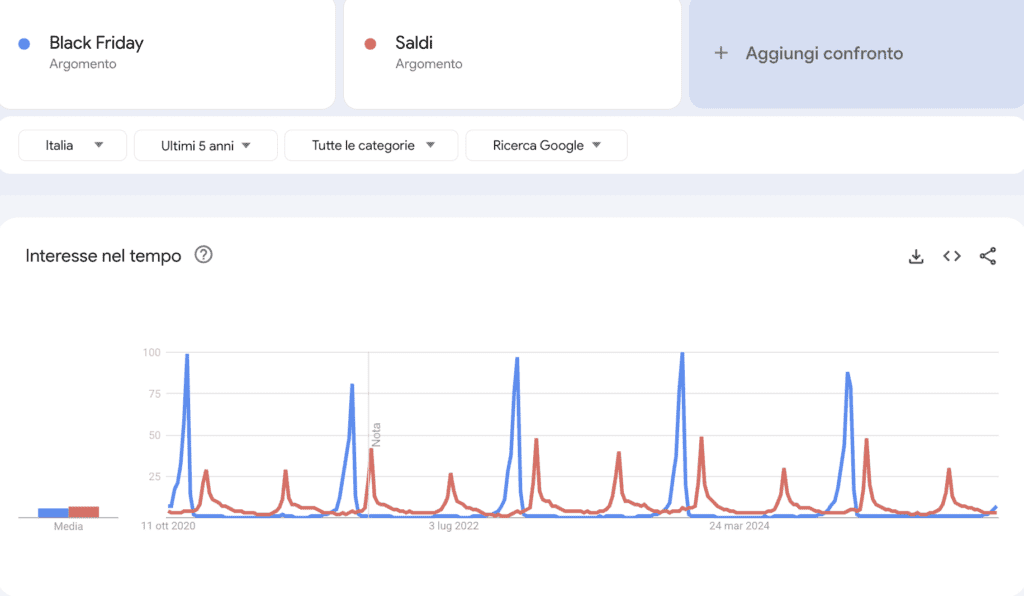Click the plus icon for adding comparison
Image resolution: width=1024 pixels, height=596 pixels.
click(x=721, y=53)
